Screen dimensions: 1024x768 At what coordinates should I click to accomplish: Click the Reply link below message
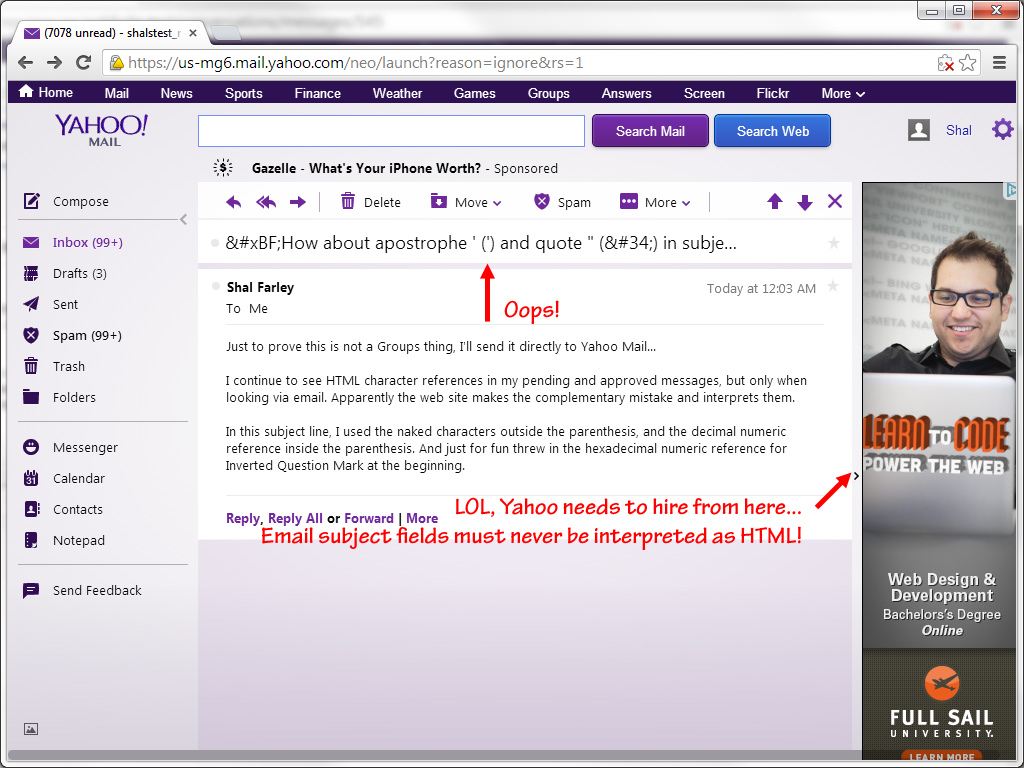(242, 518)
